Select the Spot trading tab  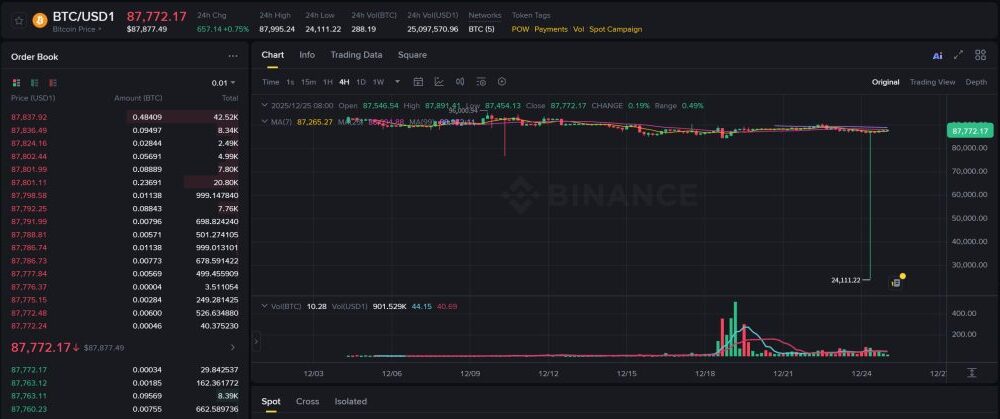click(x=270, y=401)
